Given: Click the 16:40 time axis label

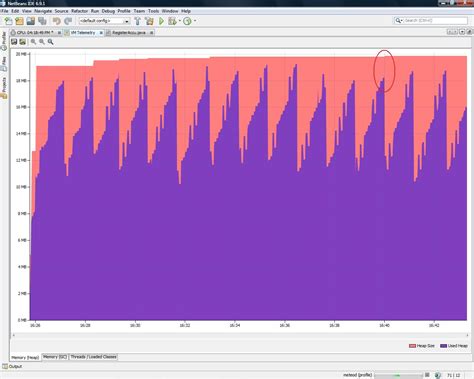Looking at the screenshot, I should (384, 325).
